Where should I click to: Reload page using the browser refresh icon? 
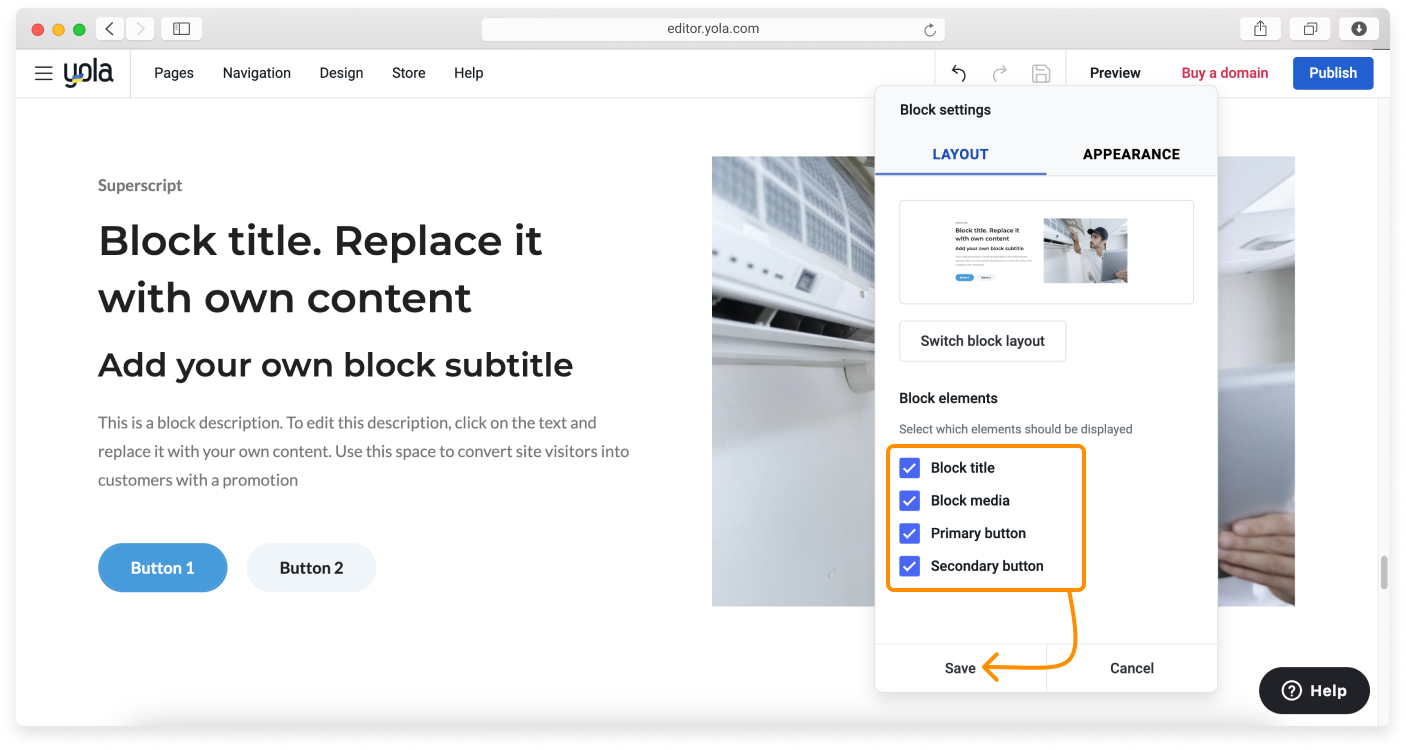[930, 30]
